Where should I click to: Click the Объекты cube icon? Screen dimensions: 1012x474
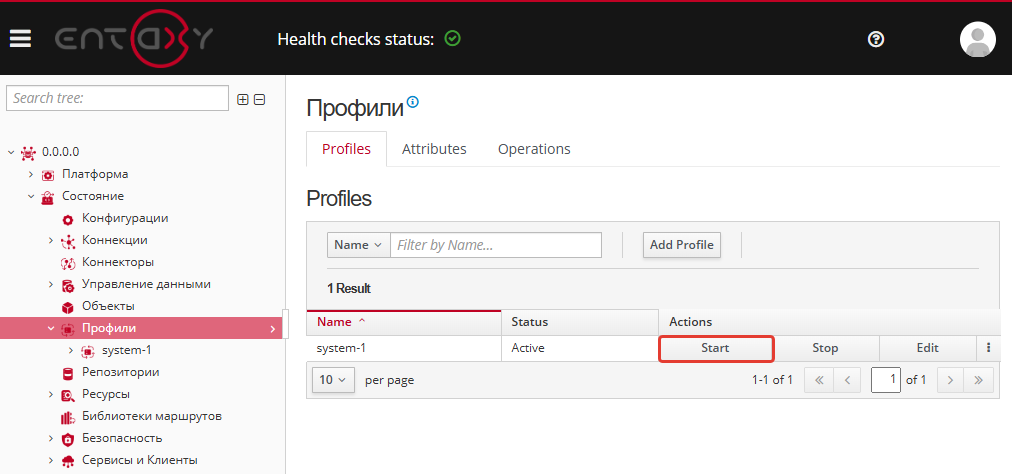click(68, 307)
